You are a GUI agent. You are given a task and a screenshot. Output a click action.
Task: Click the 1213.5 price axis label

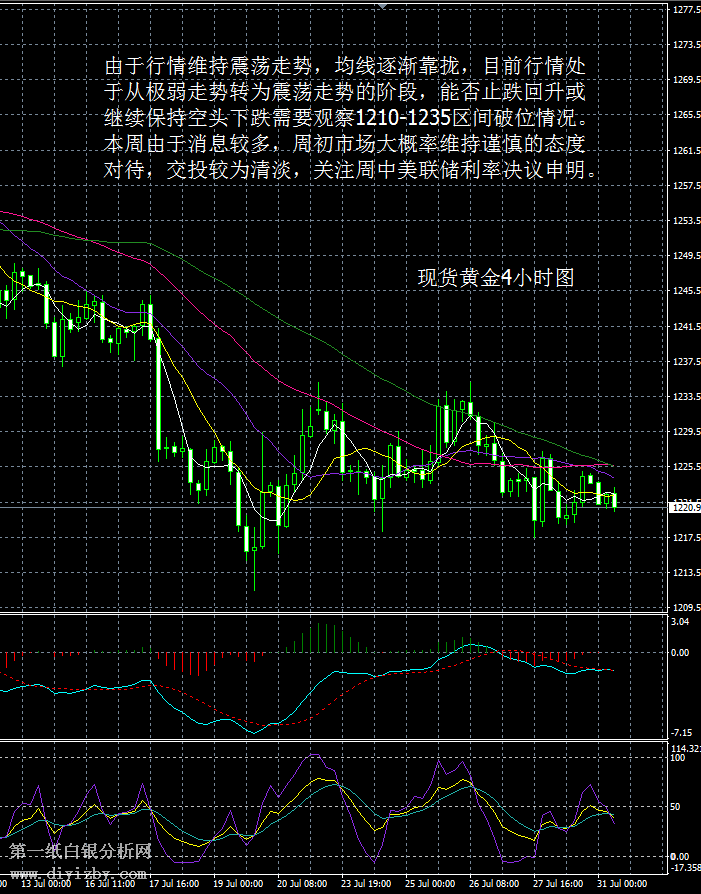(687, 573)
